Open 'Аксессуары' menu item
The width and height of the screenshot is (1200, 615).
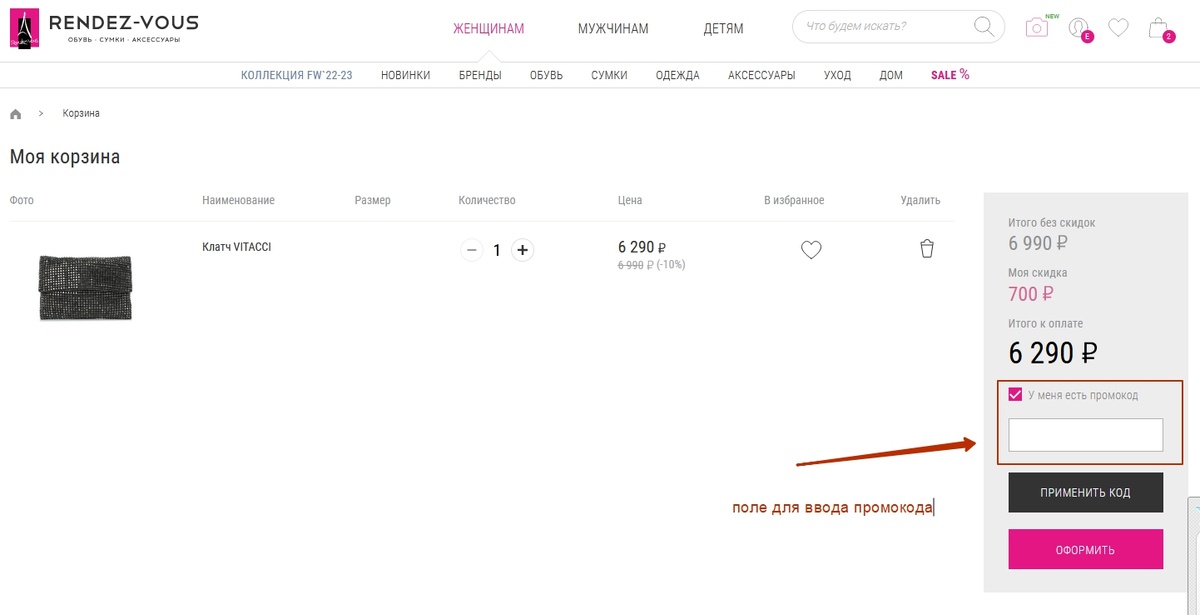[x=762, y=75]
